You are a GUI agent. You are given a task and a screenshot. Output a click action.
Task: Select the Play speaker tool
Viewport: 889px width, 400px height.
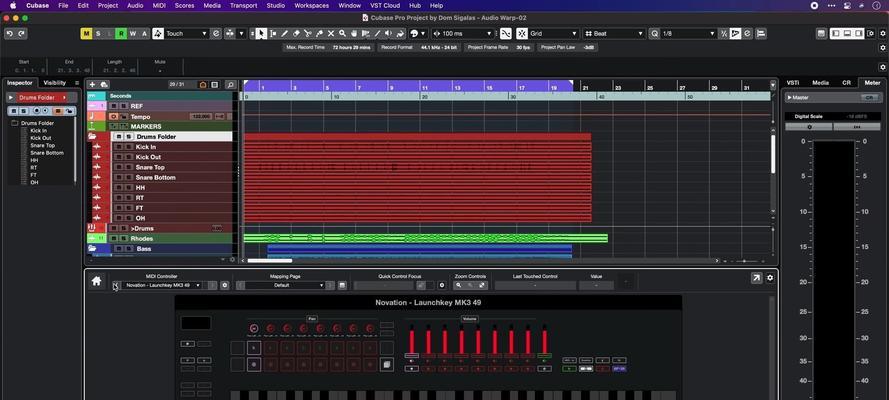click(x=388, y=33)
